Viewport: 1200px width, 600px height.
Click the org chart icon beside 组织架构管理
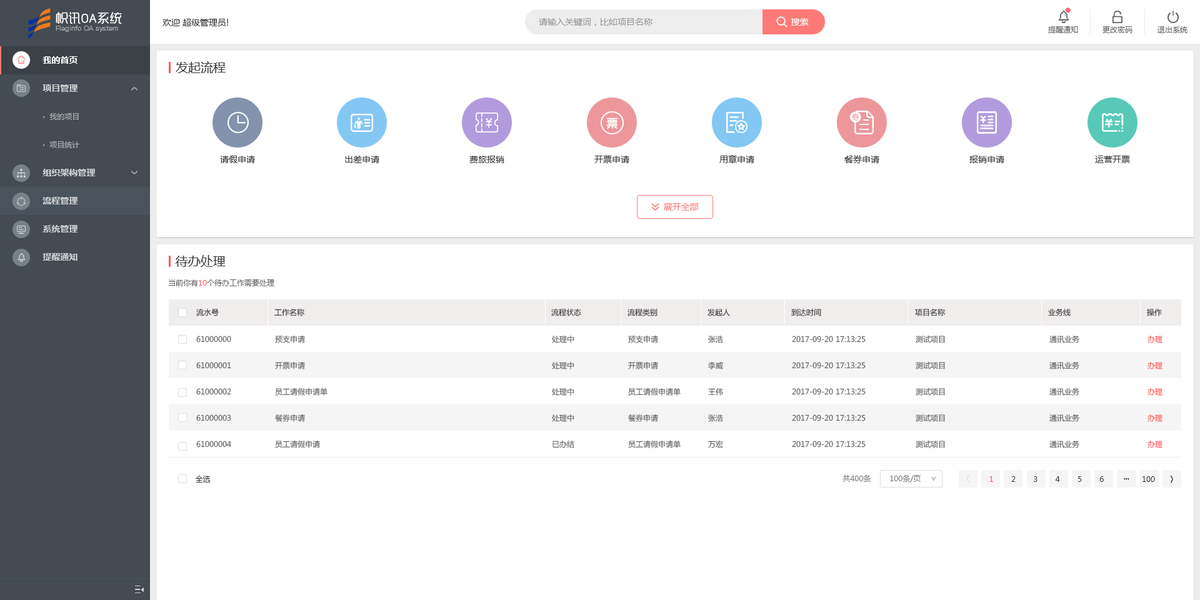pyautogui.click(x=21, y=173)
